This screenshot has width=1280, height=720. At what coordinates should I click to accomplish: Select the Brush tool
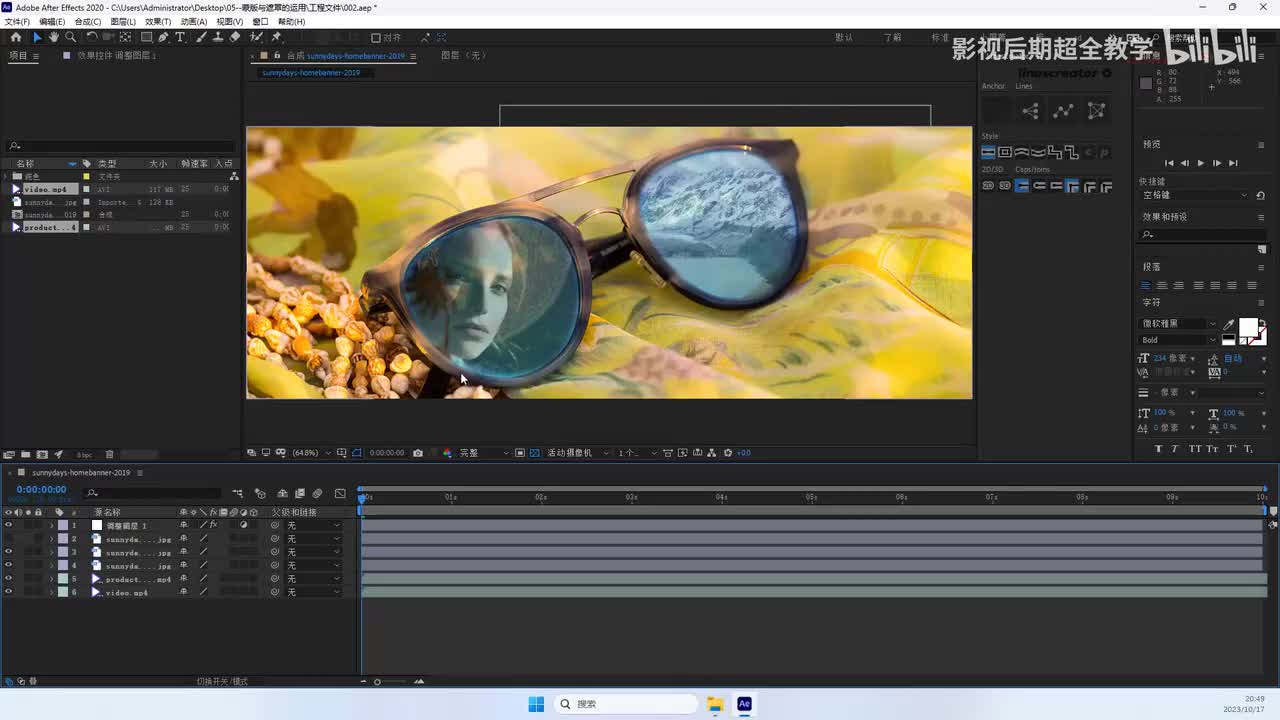click(201, 37)
